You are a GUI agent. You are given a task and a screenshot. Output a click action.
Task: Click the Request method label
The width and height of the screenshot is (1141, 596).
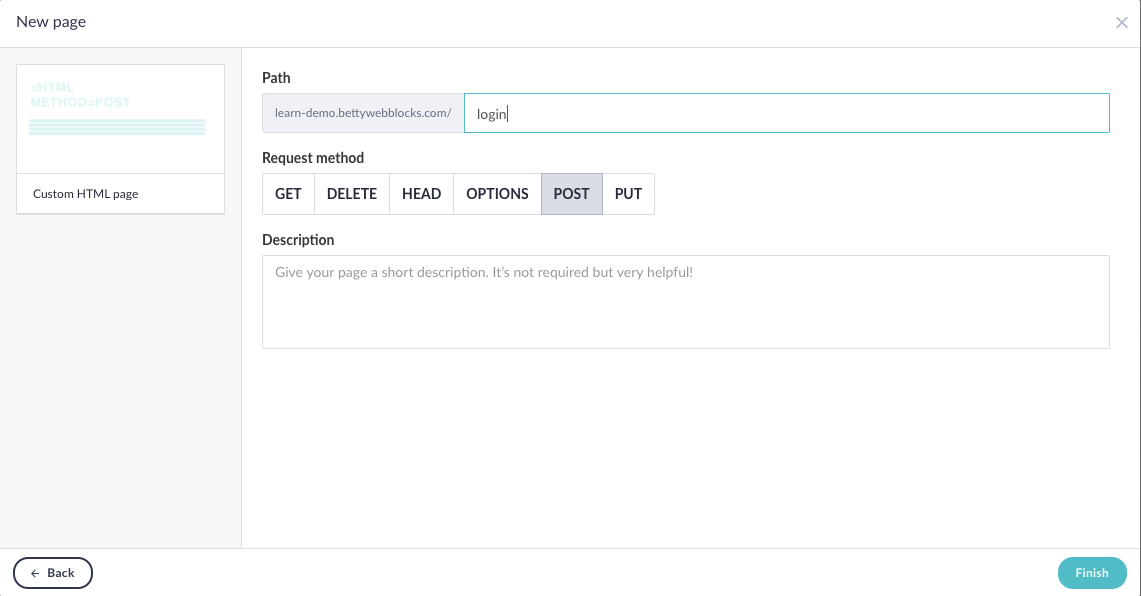click(x=313, y=158)
